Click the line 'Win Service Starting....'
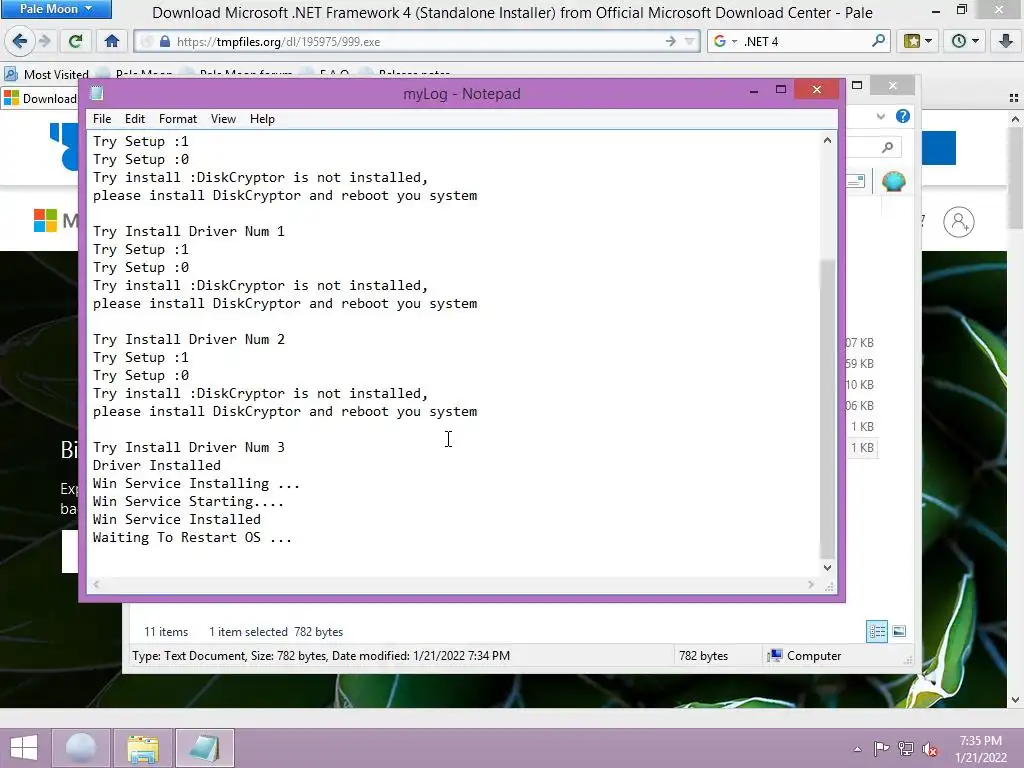1024x768 pixels. coord(188,502)
